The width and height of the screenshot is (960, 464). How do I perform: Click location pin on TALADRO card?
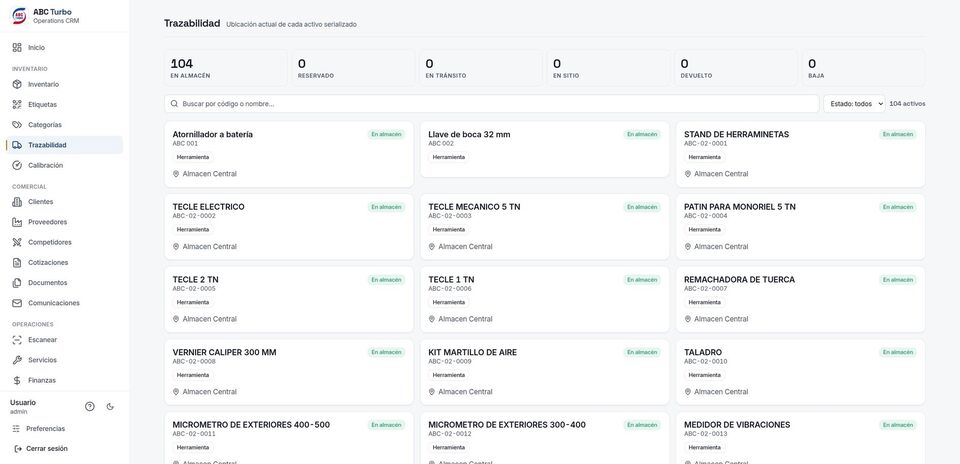tap(688, 392)
